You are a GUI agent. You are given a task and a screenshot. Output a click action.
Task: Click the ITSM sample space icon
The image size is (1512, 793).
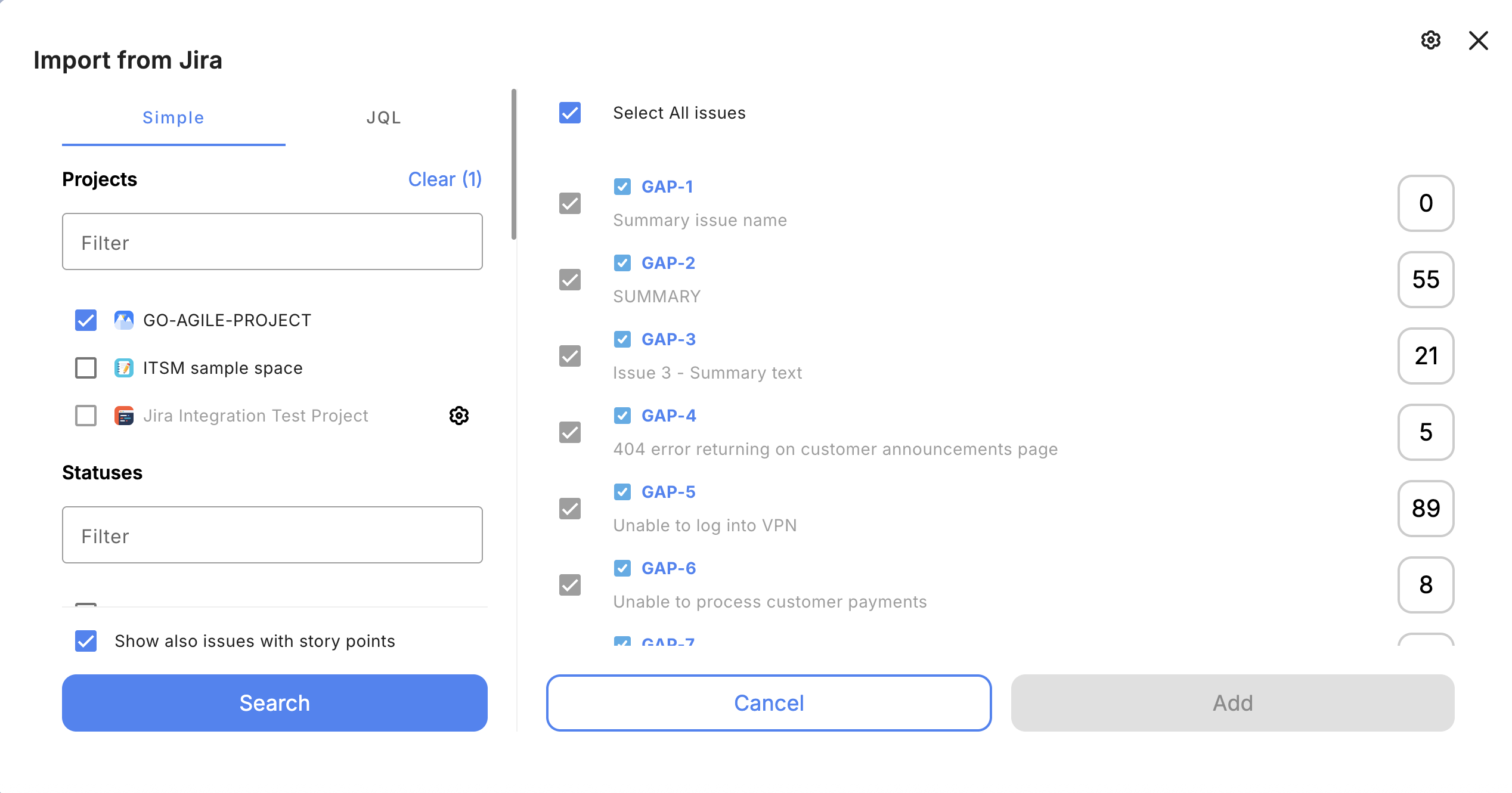[x=123, y=368]
